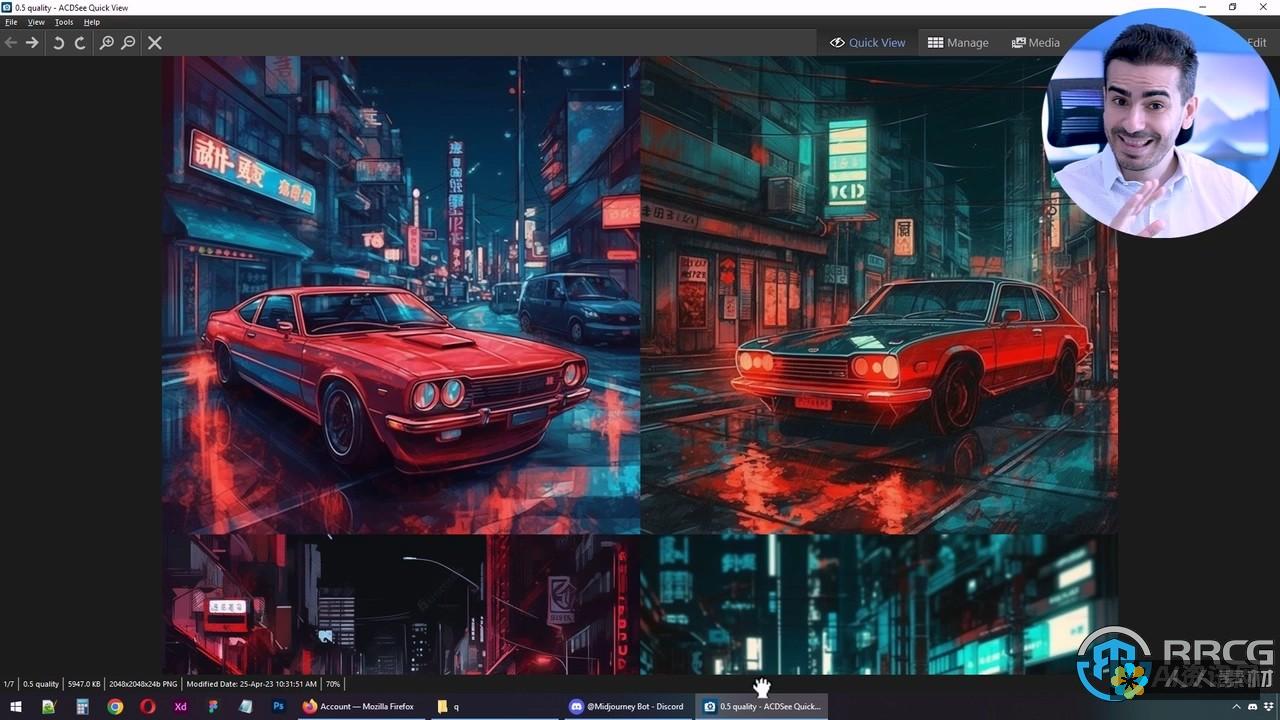Switch to ACDSee Quick View taskbar button
Image resolution: width=1280 pixels, height=720 pixels.
point(761,706)
